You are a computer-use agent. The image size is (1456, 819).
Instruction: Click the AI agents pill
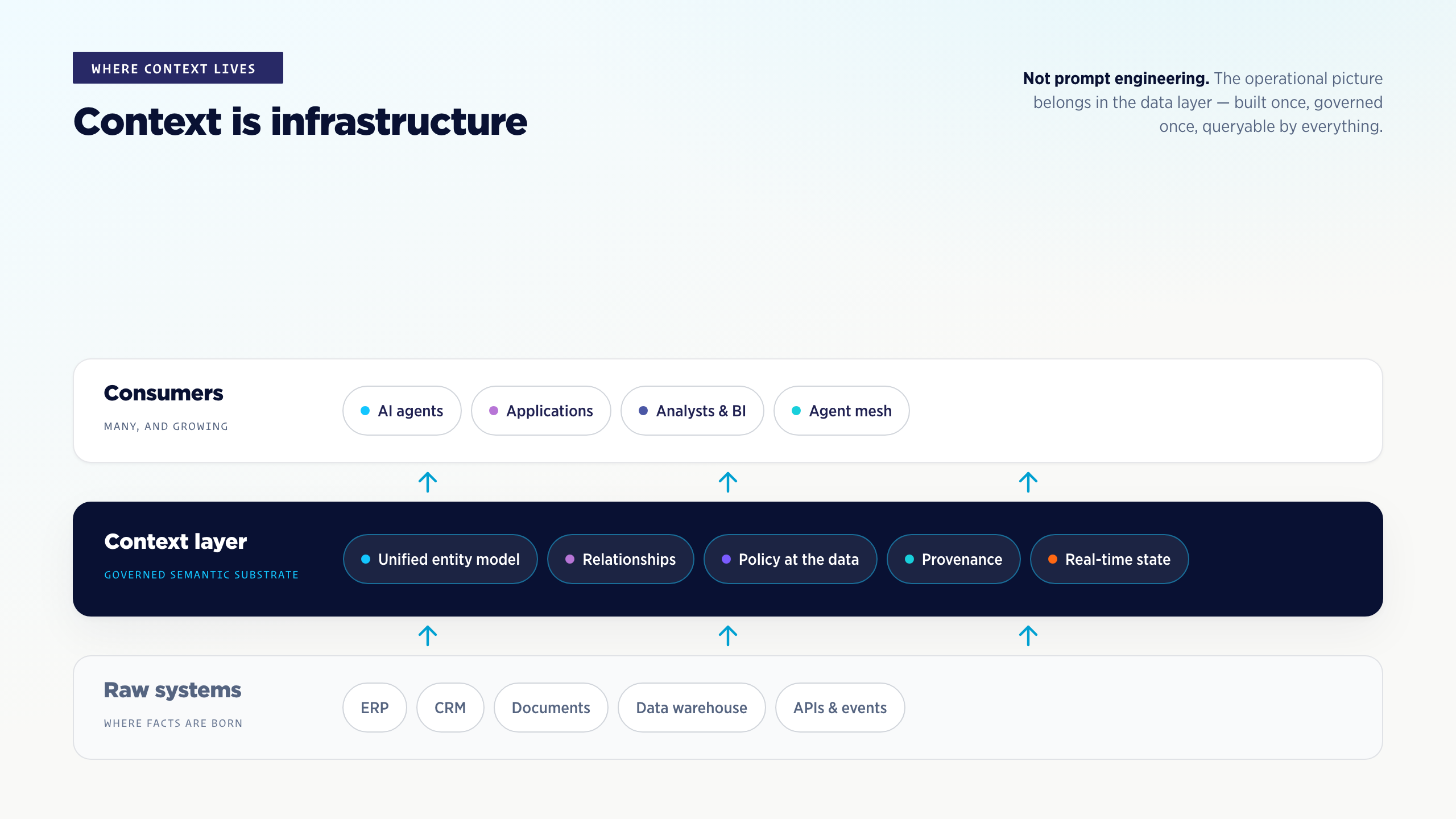tap(402, 411)
